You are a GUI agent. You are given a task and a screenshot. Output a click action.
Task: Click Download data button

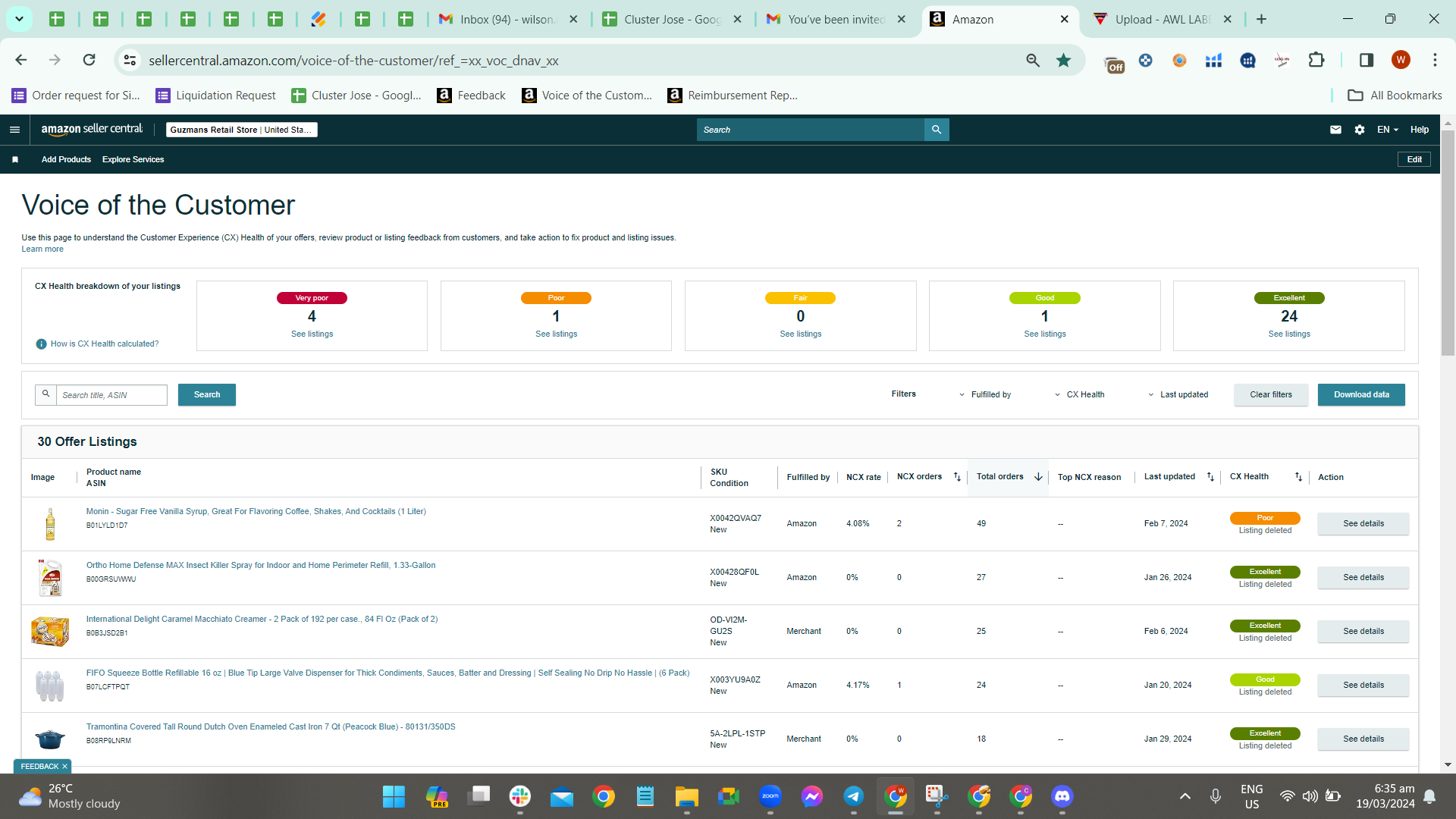pyautogui.click(x=1361, y=394)
